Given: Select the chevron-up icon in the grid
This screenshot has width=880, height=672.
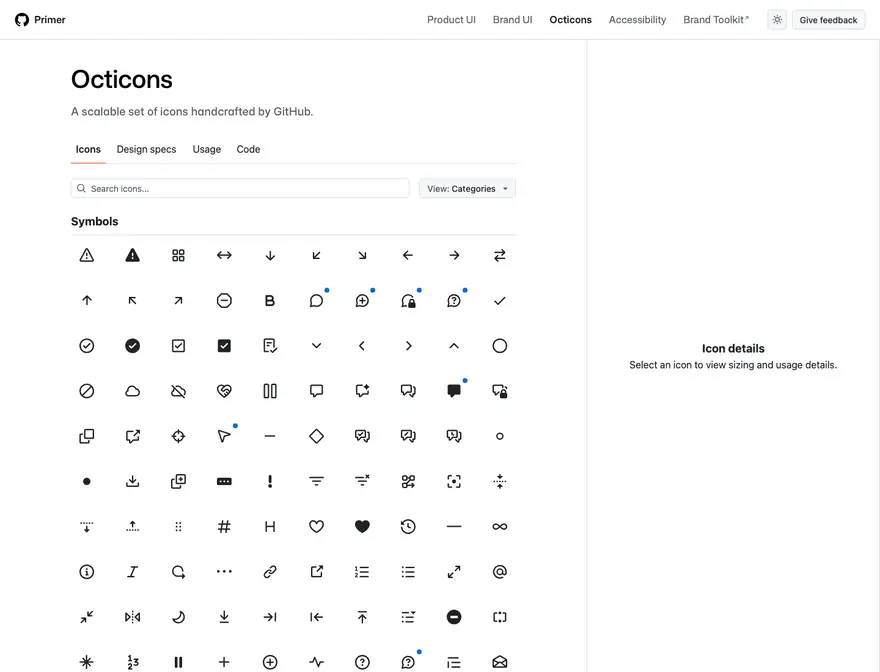Looking at the screenshot, I should point(454,346).
